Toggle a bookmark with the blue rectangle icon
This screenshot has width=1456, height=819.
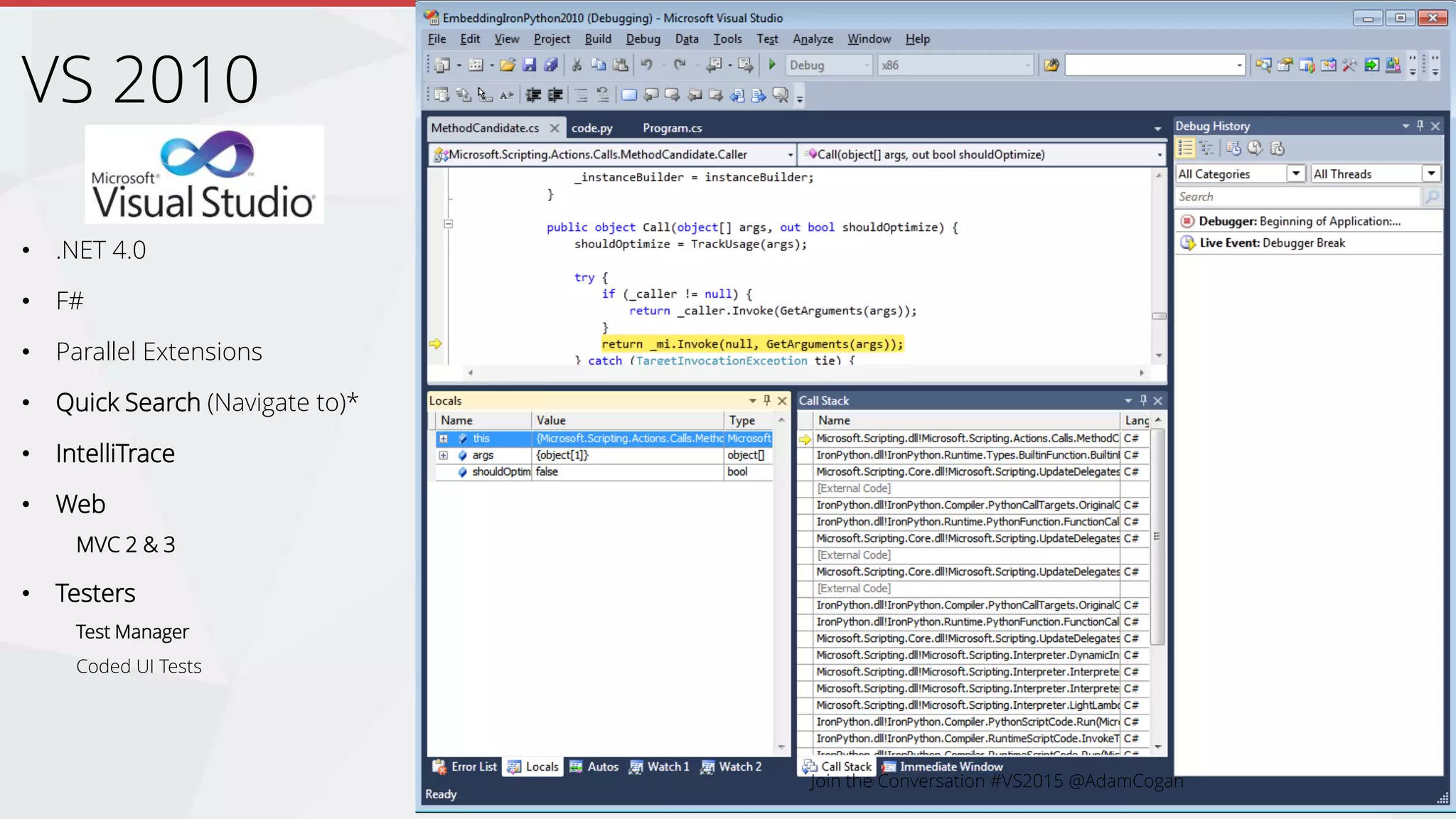click(x=629, y=95)
